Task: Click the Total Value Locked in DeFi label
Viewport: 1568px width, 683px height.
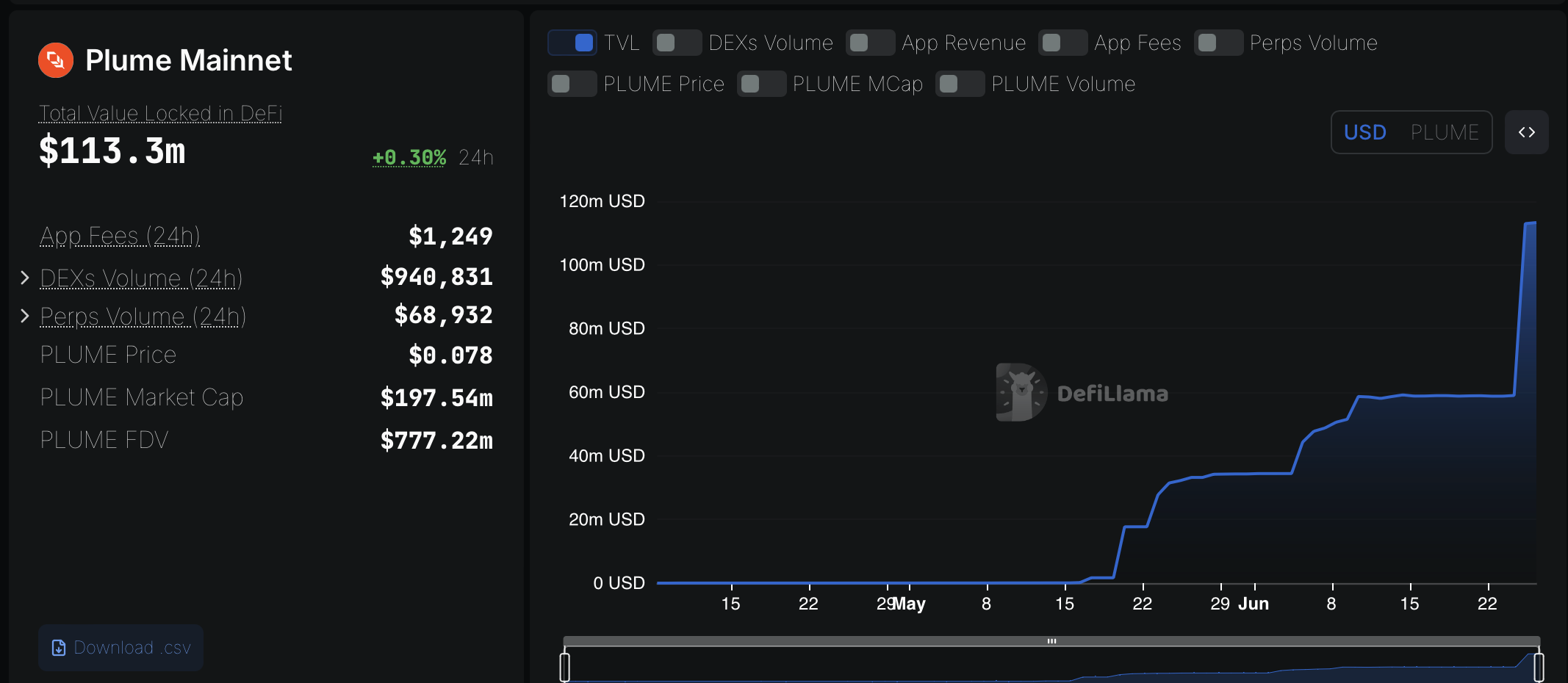Action: point(160,113)
